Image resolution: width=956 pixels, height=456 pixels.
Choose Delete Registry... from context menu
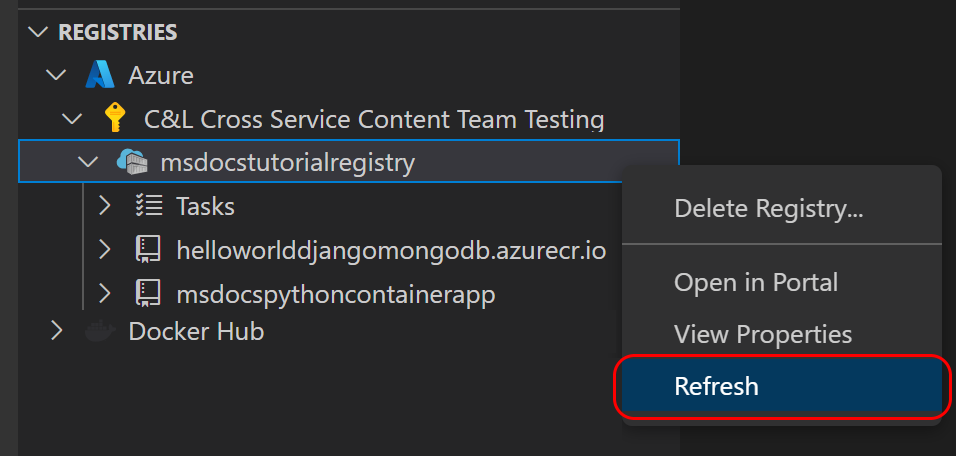tap(768, 209)
